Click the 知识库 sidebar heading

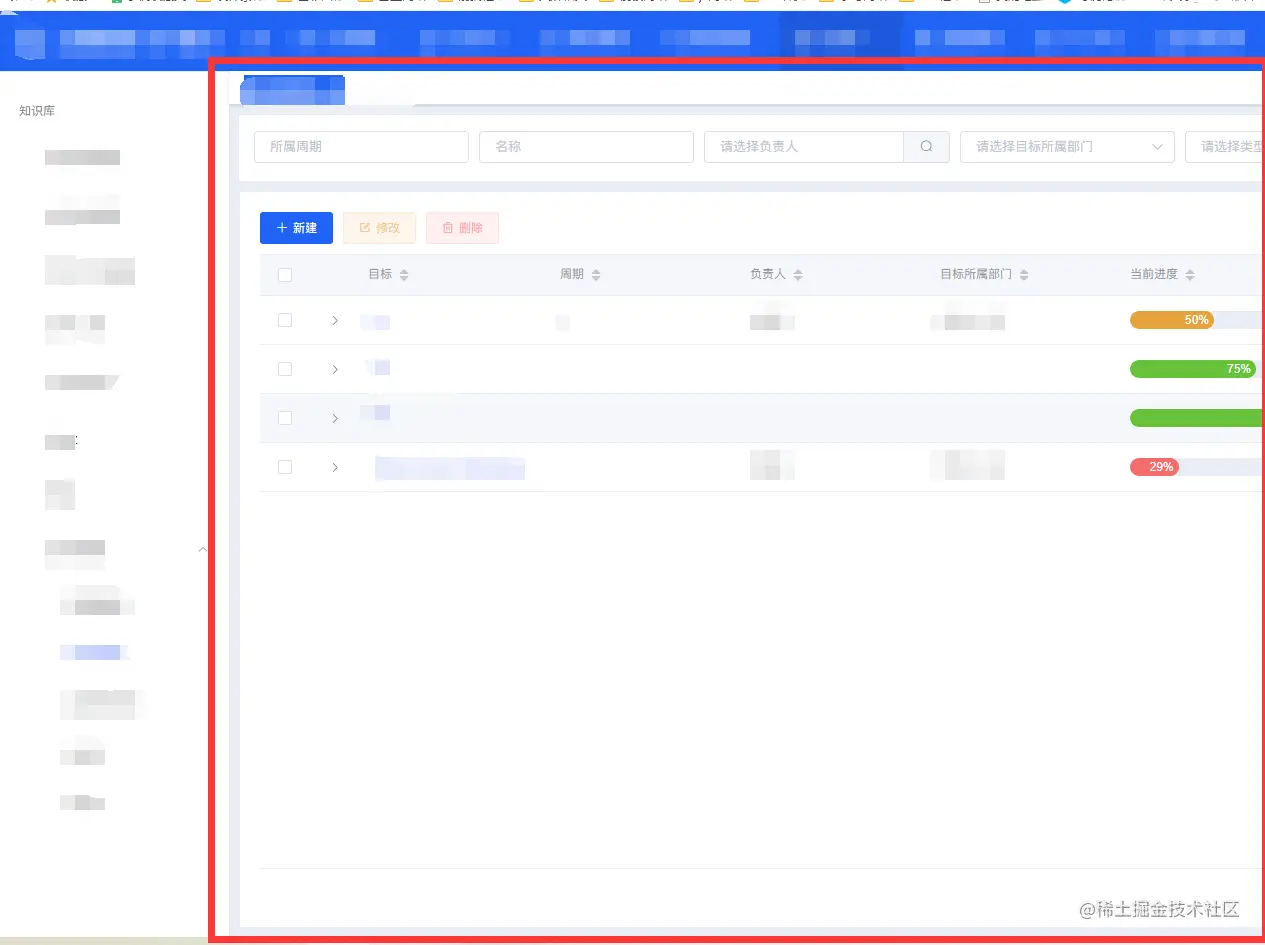37,111
